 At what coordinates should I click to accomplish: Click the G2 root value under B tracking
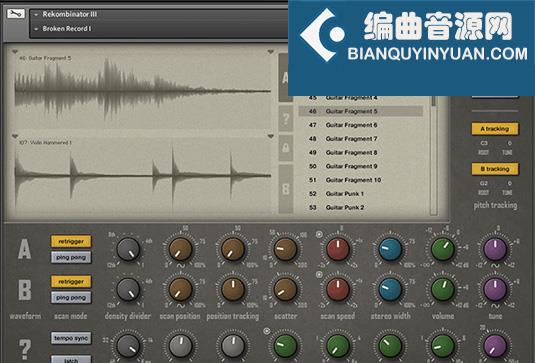pos(483,184)
